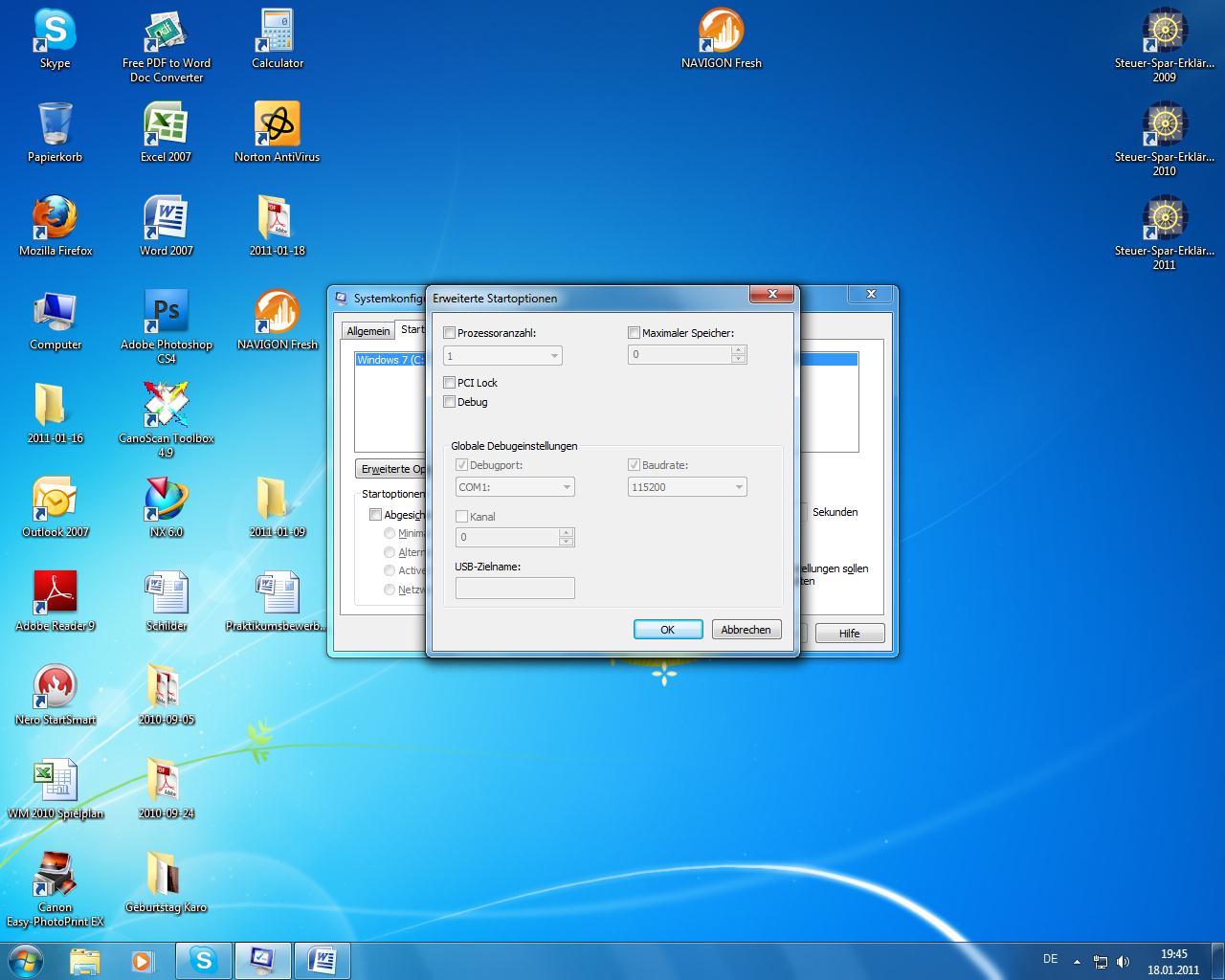Select the Computer desktop icon
1225x980 pixels.
(56, 320)
